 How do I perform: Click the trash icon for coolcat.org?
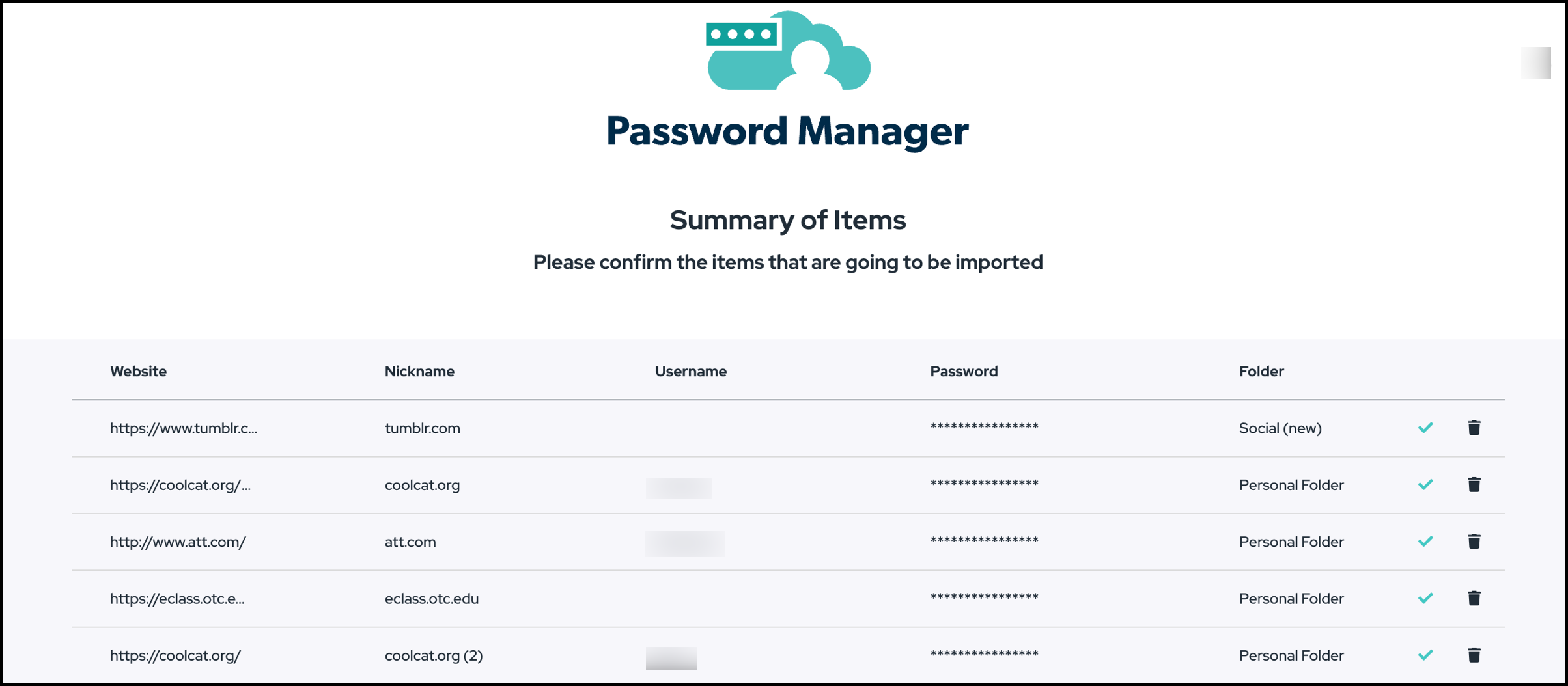click(x=1474, y=484)
